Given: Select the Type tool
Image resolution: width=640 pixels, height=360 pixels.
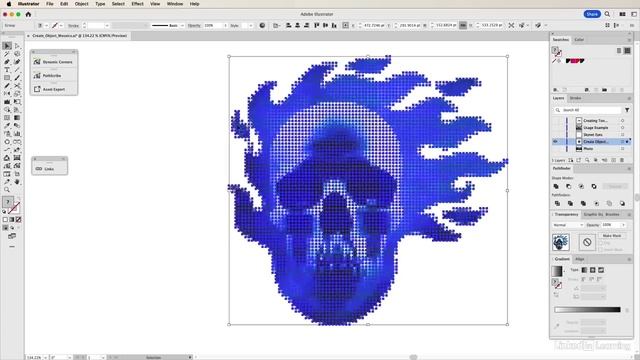Looking at the screenshot, I should click(x=7, y=70).
